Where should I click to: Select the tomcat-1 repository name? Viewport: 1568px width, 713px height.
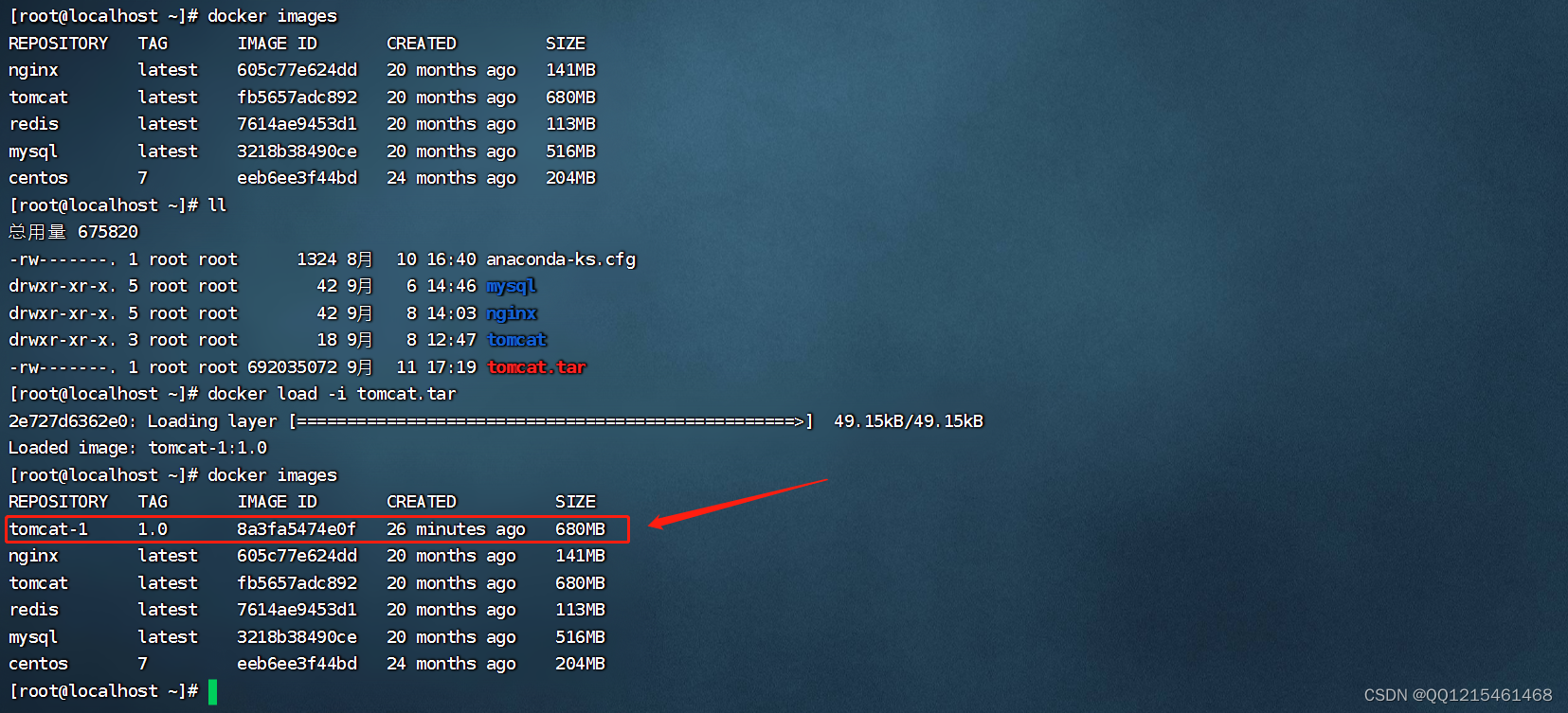click(48, 529)
